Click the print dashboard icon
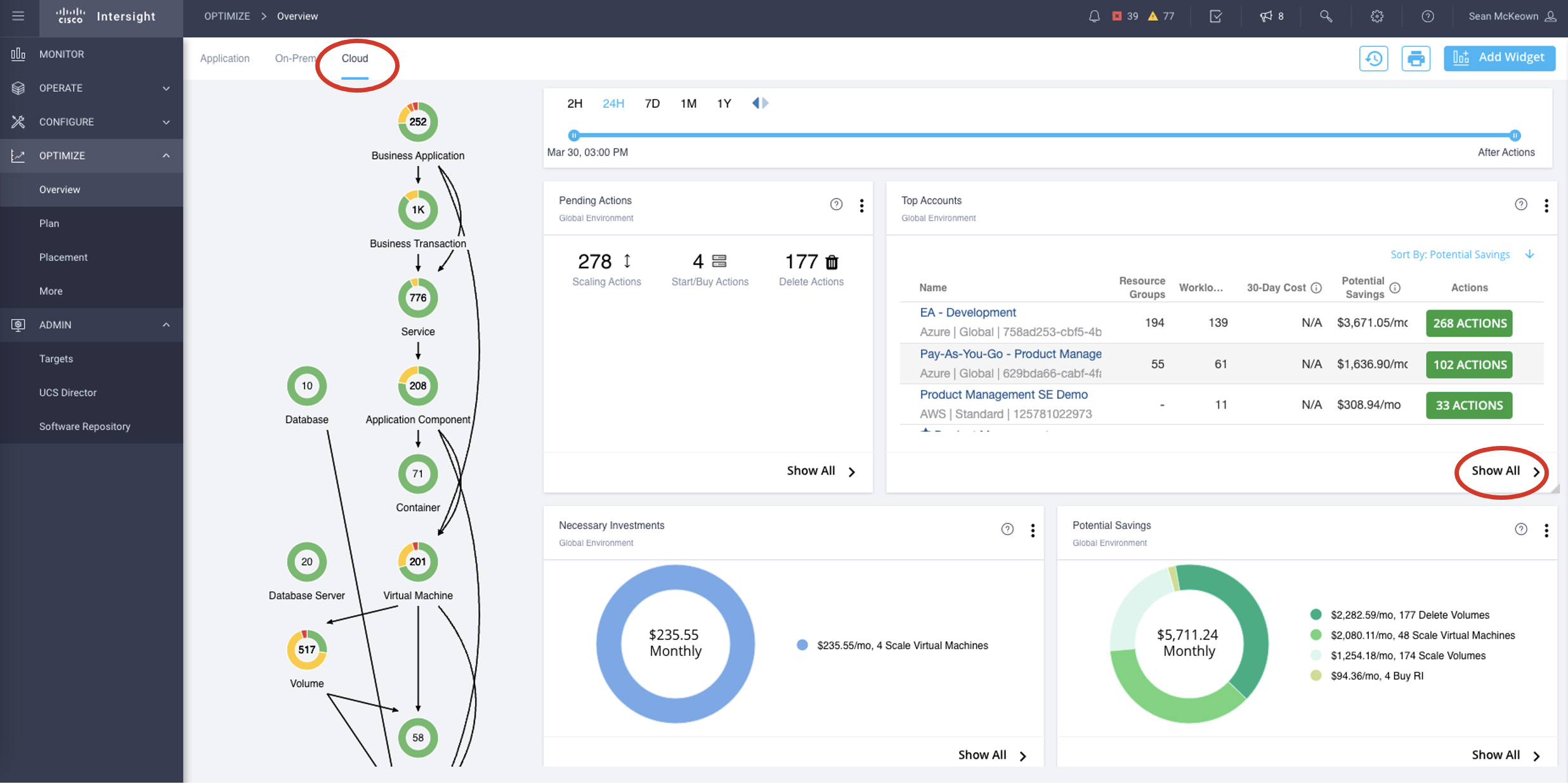This screenshot has height=784, width=1568. (x=1416, y=58)
